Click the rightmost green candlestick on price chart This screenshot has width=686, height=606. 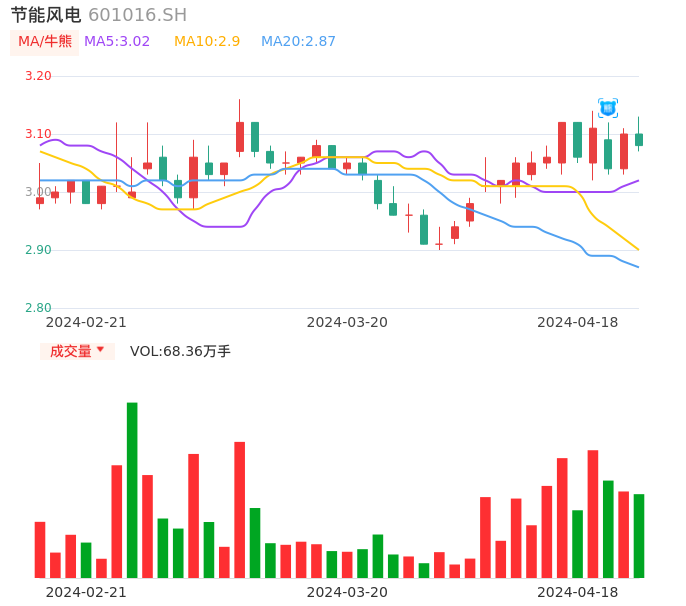[x=639, y=139]
